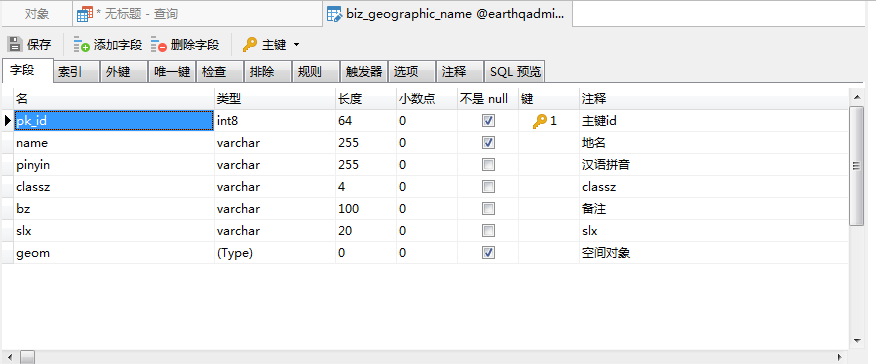
Task: Click the 长度 column header
Action: pyautogui.click(x=366, y=99)
